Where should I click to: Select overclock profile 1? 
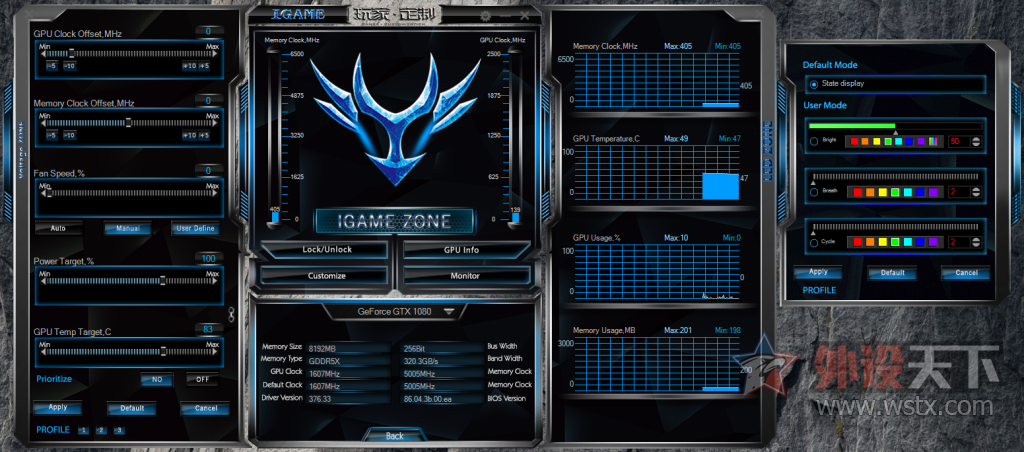tap(83, 430)
